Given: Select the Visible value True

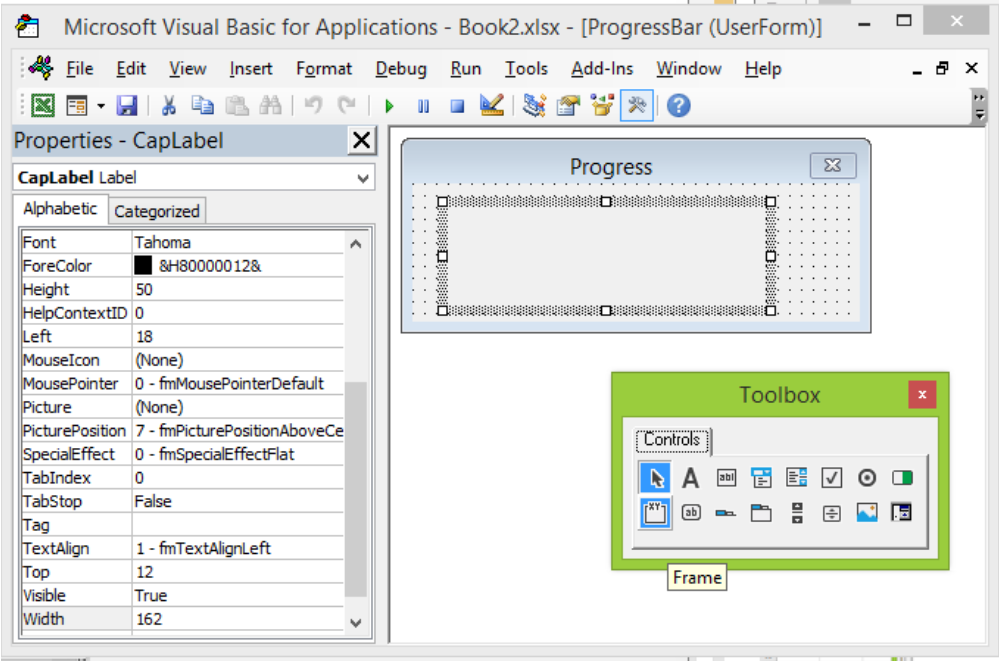Looking at the screenshot, I should pos(238,595).
